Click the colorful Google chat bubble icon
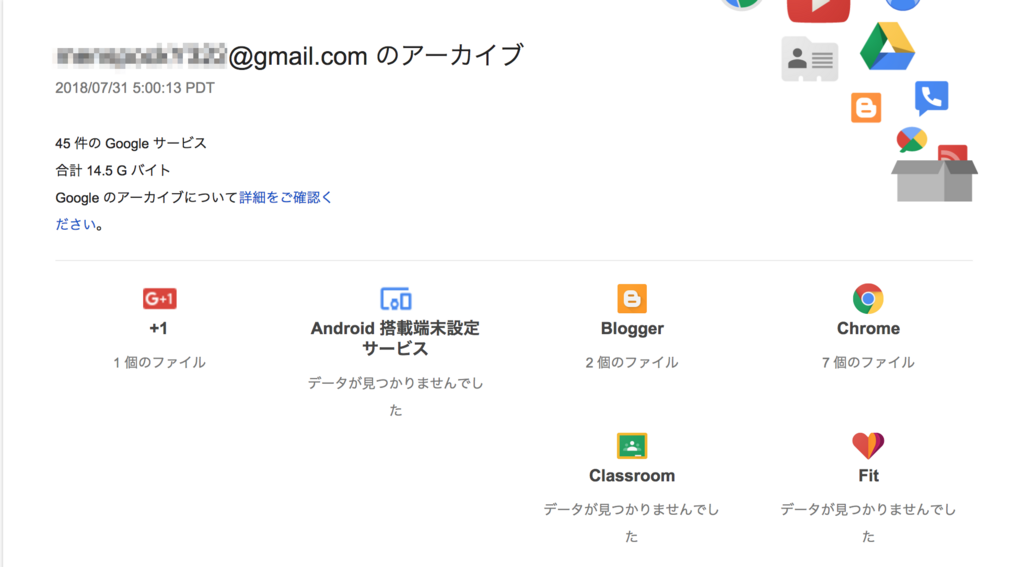The width and height of the screenshot is (1024, 567). (x=912, y=139)
